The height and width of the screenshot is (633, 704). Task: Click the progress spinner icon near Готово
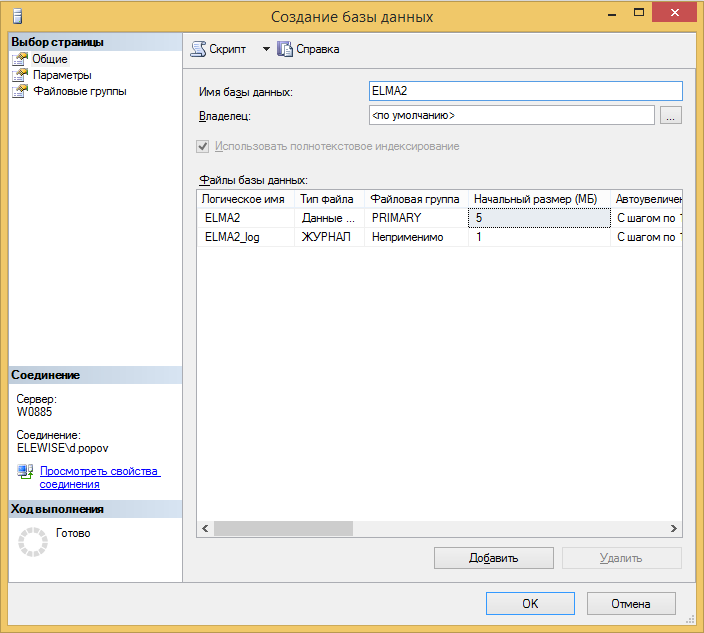point(33,542)
